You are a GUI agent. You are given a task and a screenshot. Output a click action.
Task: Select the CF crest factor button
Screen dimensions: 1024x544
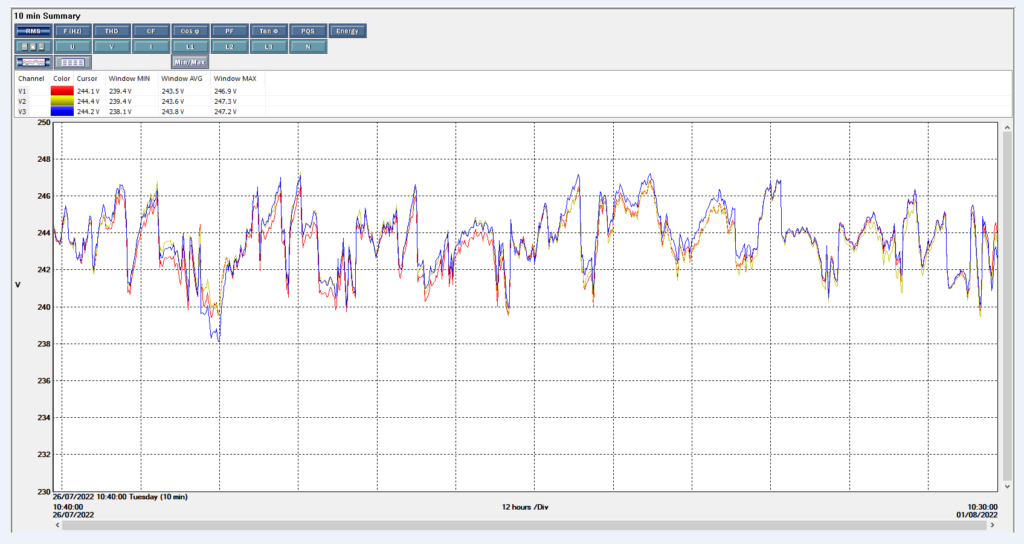click(151, 31)
